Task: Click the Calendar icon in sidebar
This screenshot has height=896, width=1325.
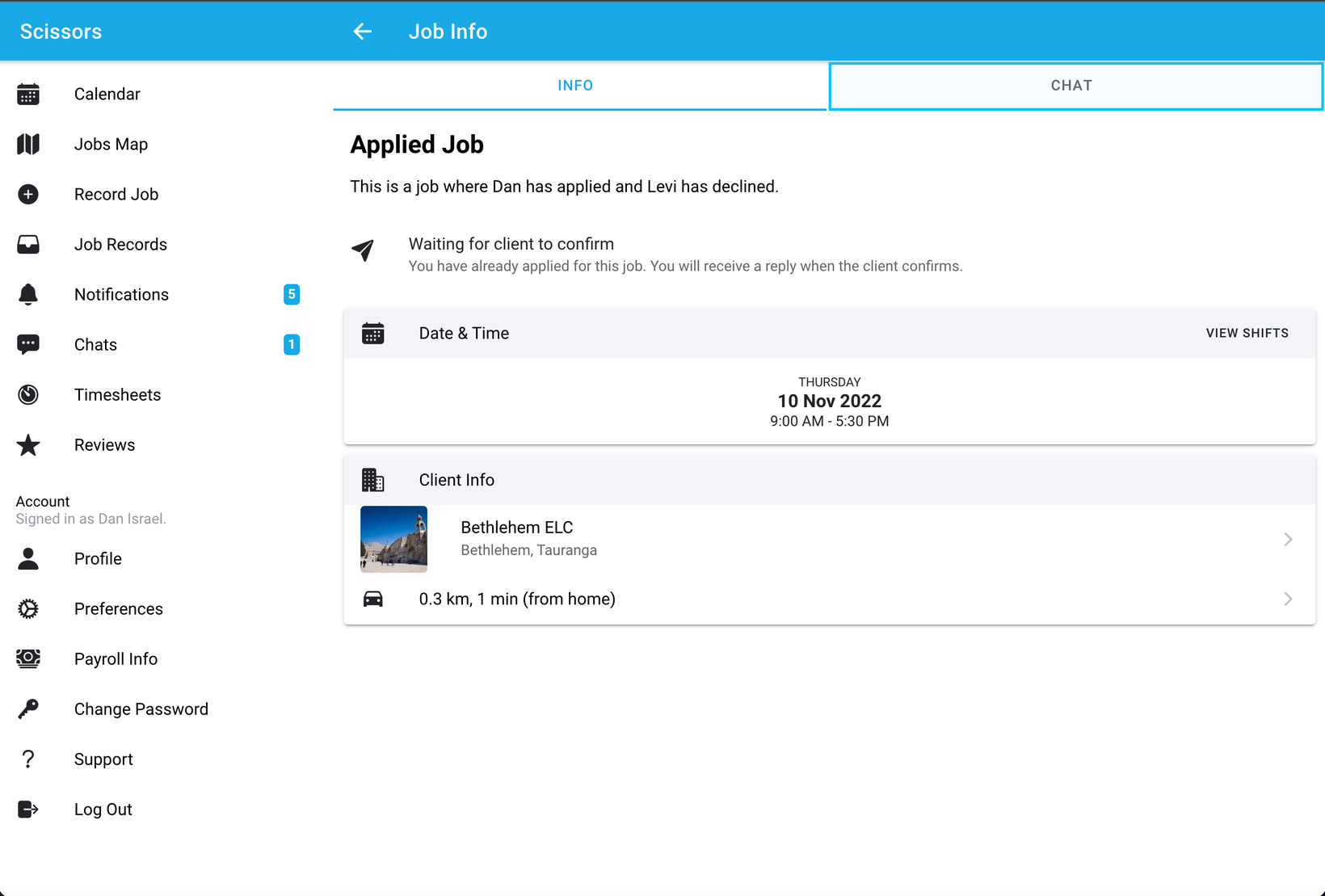Action: [28, 95]
